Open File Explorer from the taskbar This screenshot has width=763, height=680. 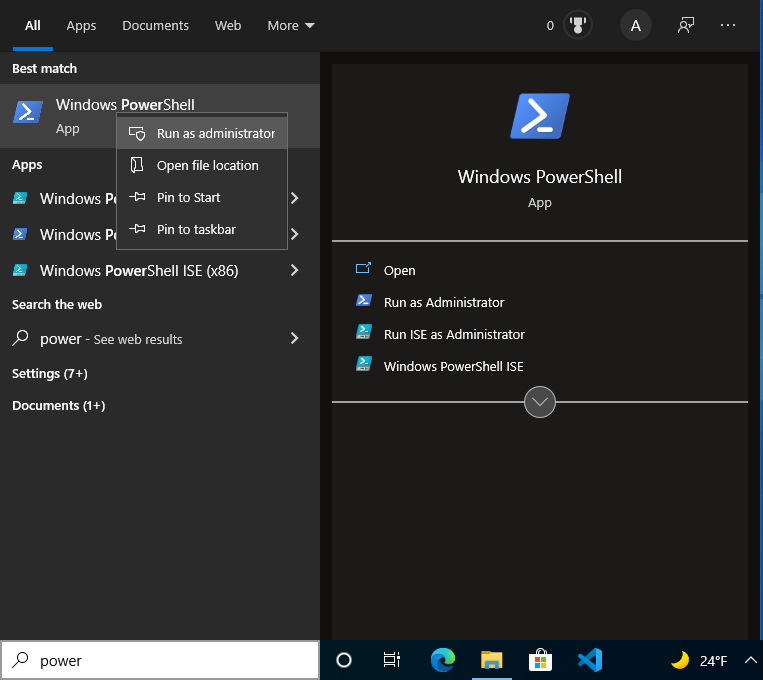pos(491,660)
